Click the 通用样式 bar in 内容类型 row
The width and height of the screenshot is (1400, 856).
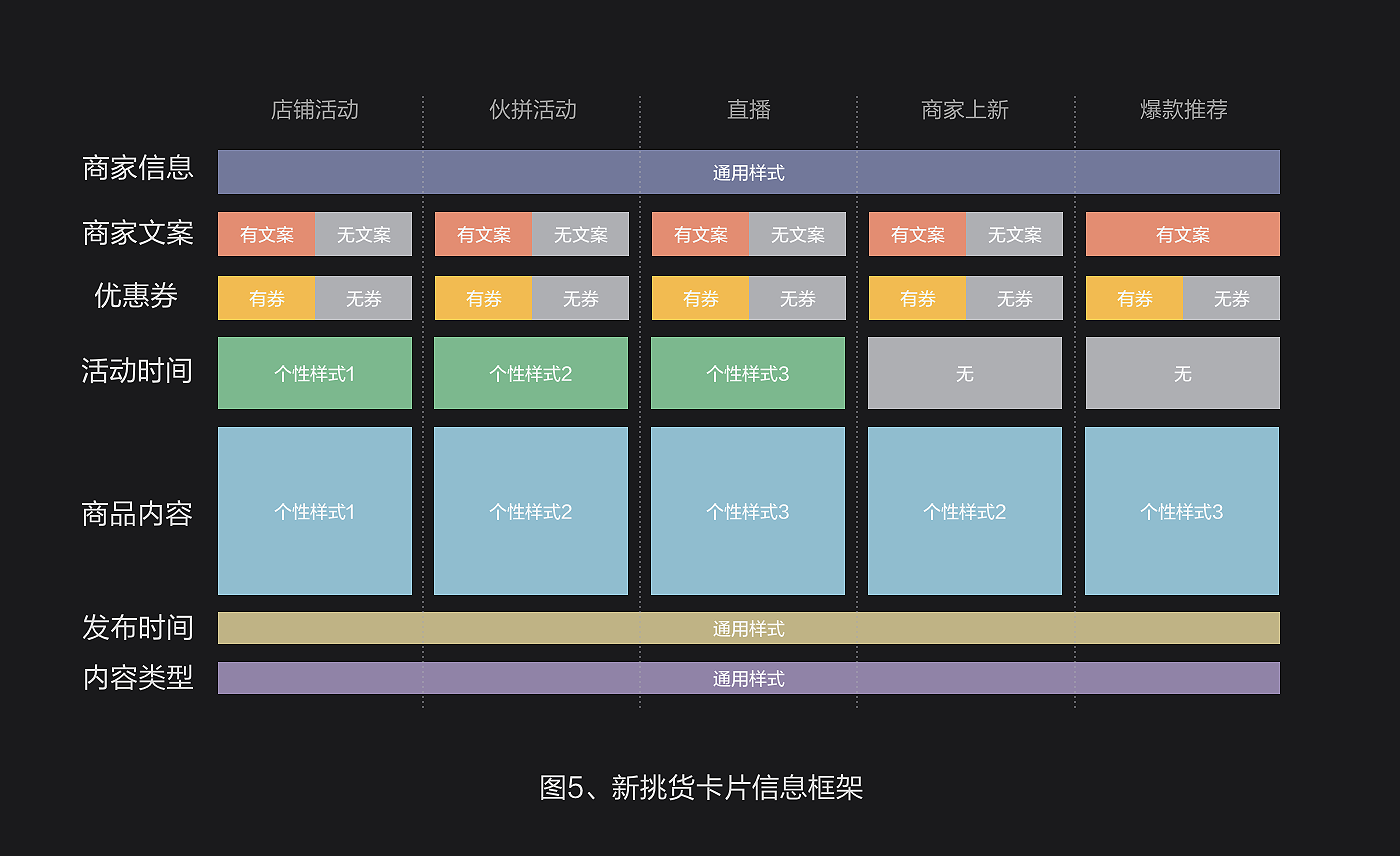click(x=749, y=678)
